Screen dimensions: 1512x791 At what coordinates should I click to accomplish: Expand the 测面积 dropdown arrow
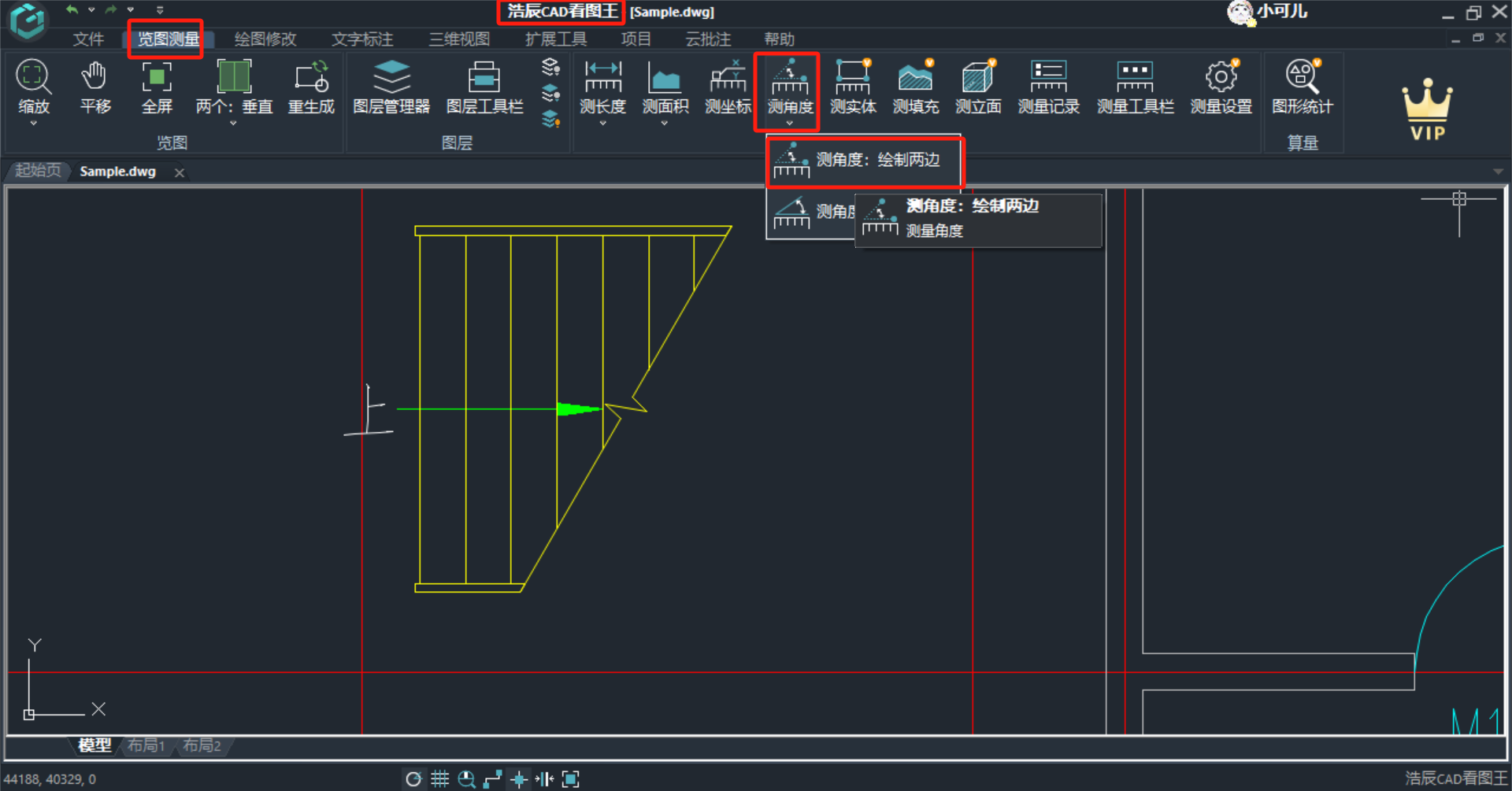point(665,124)
